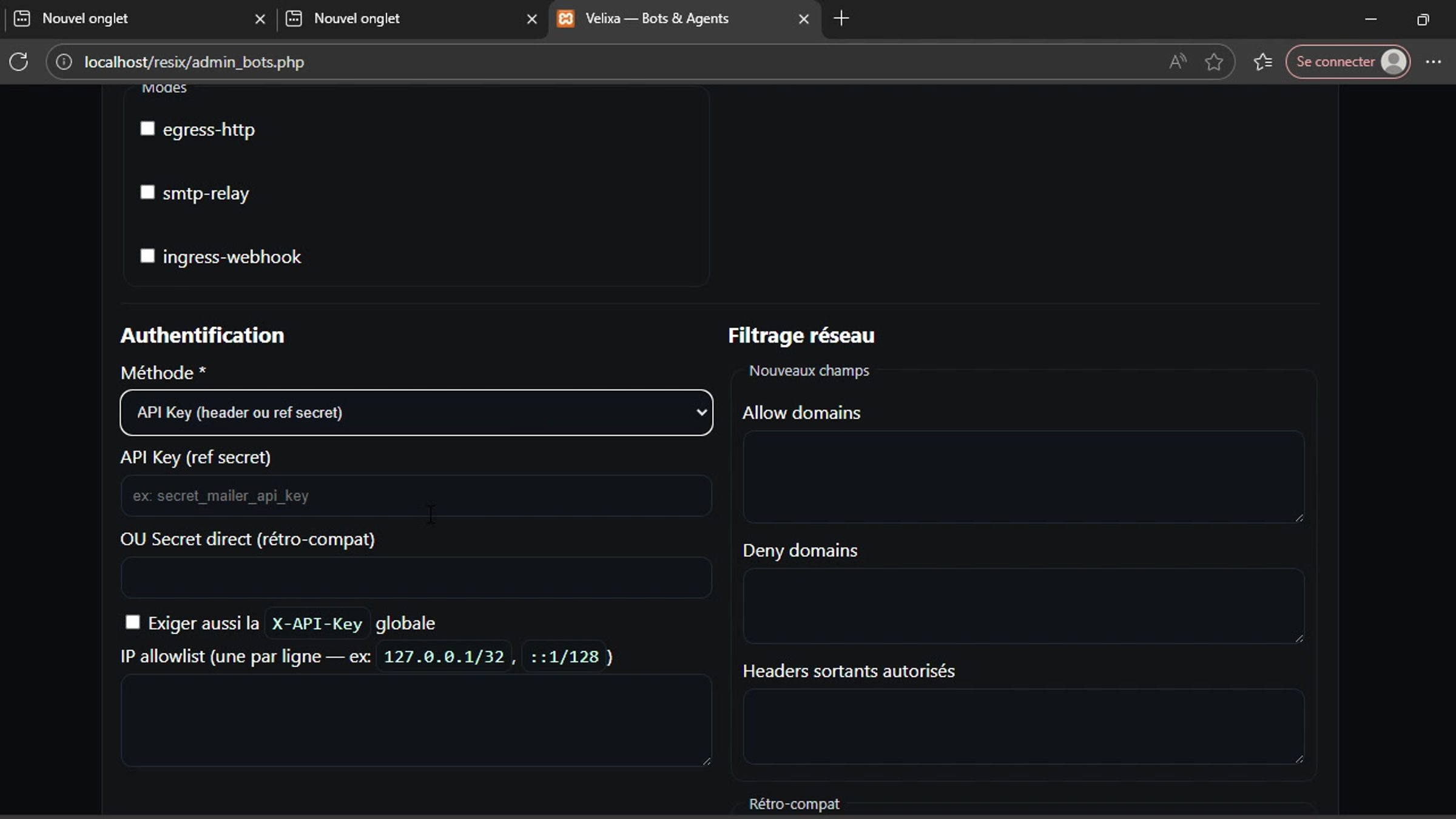Open a new tab with plus icon
1456x819 pixels.
pos(841,19)
